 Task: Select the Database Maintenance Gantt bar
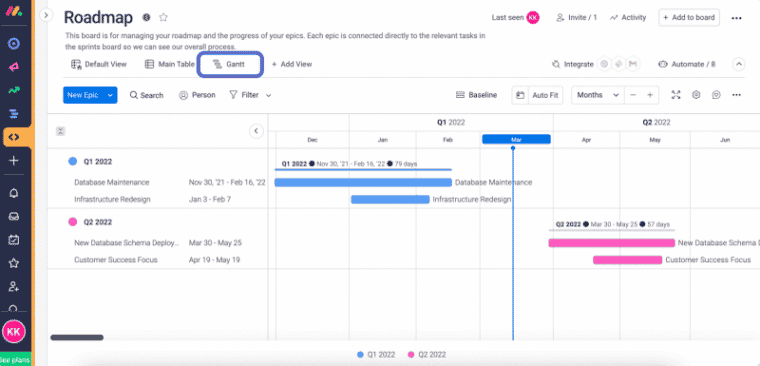[x=363, y=182]
